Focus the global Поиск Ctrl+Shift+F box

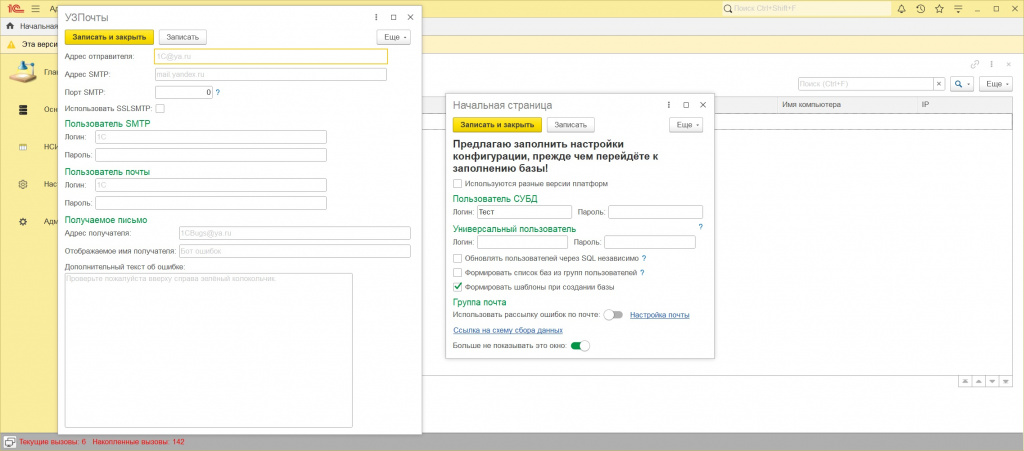(807, 8)
